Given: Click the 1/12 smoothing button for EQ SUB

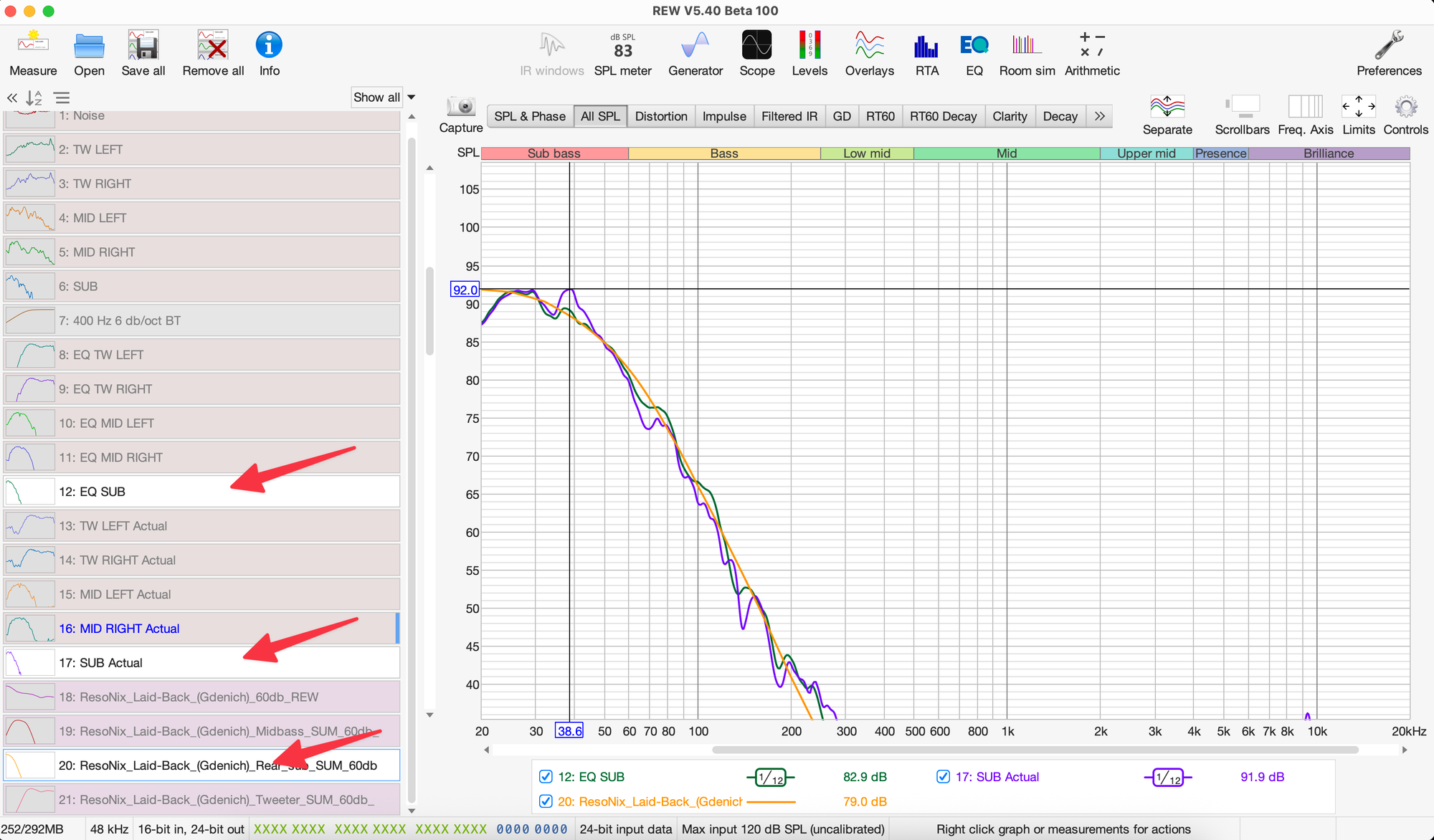Looking at the screenshot, I should 771,778.
